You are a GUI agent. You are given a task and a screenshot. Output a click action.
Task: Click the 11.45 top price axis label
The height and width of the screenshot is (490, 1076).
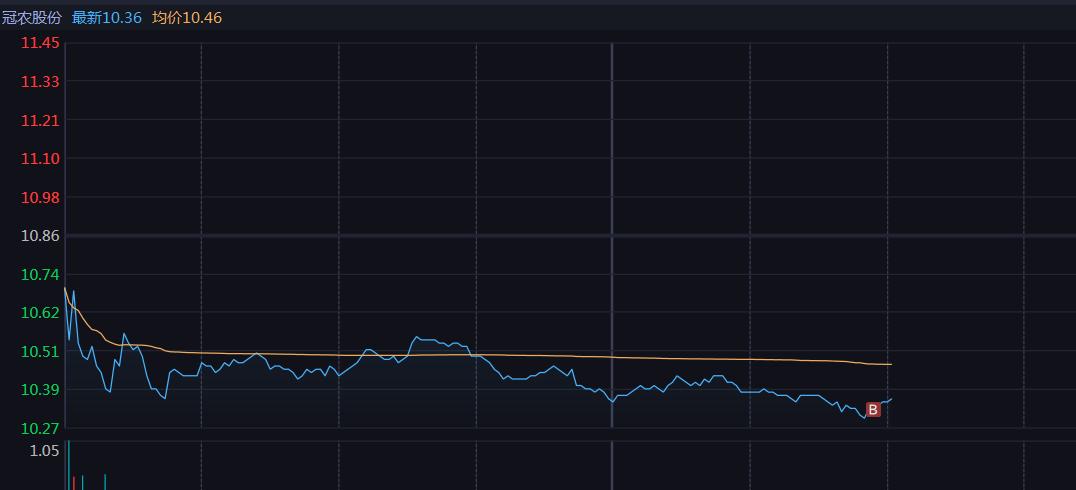pos(40,43)
